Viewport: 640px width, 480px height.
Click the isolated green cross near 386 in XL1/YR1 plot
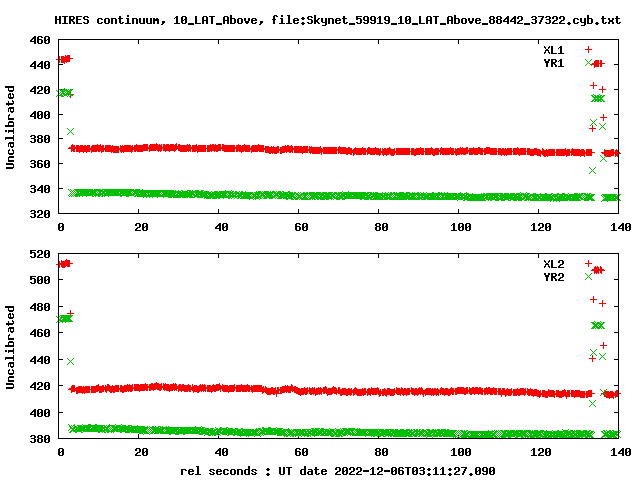70,131
